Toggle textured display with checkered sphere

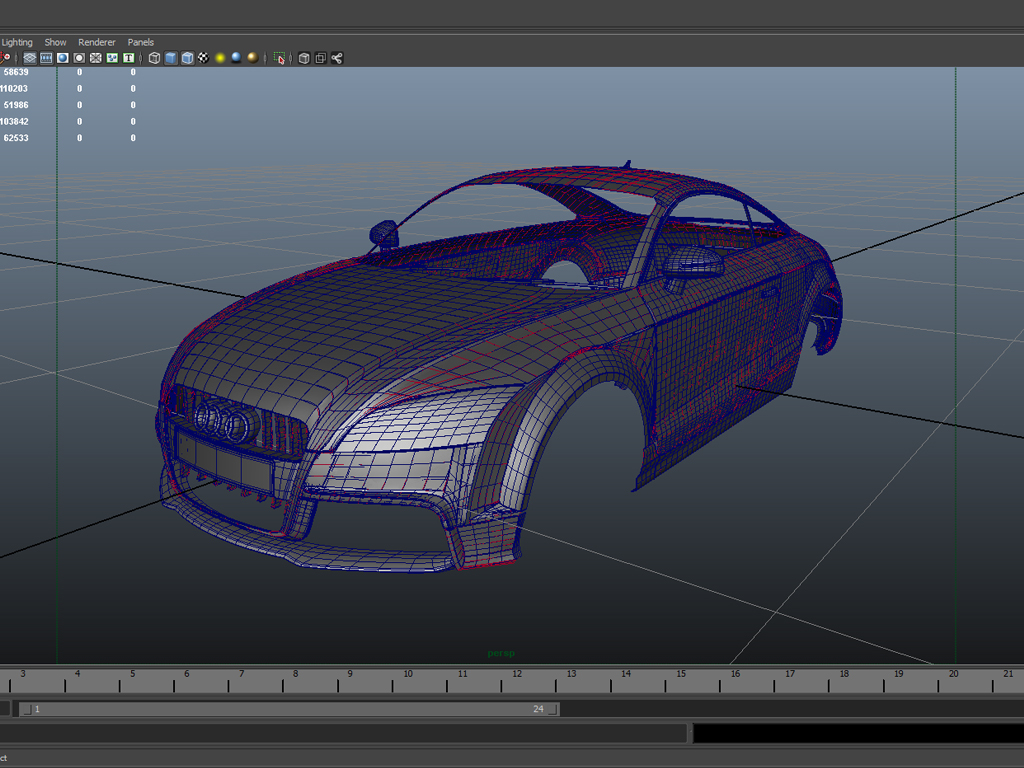(x=203, y=58)
